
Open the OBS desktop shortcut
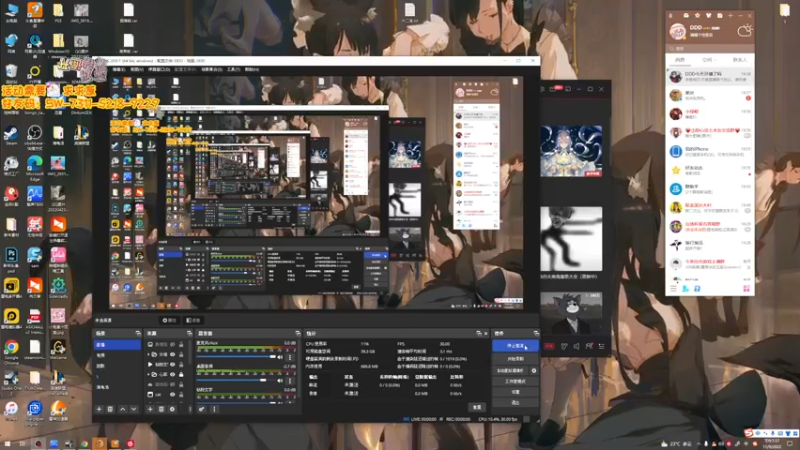click(x=35, y=136)
